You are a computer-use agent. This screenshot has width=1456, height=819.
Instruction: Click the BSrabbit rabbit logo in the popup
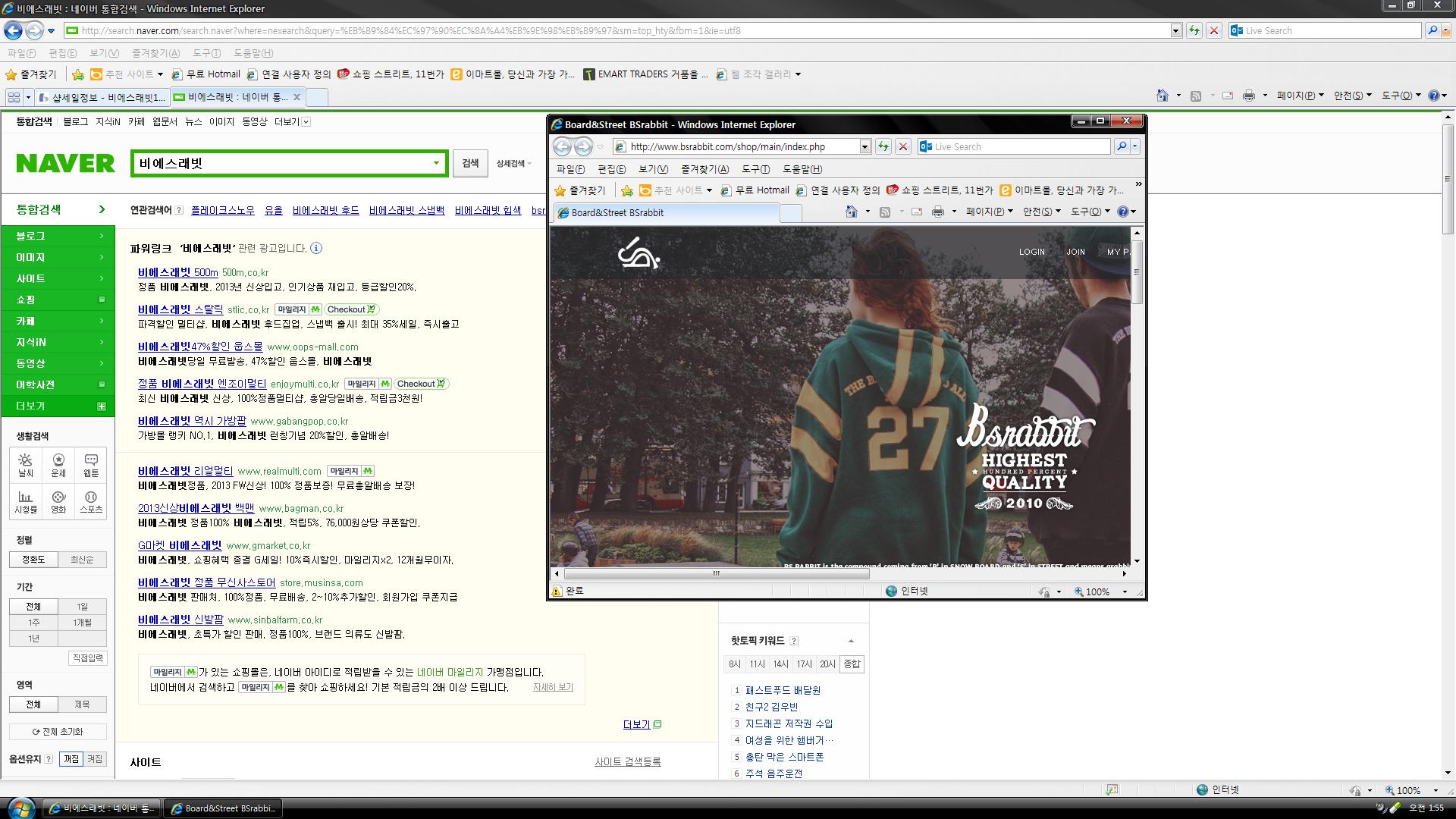639,253
